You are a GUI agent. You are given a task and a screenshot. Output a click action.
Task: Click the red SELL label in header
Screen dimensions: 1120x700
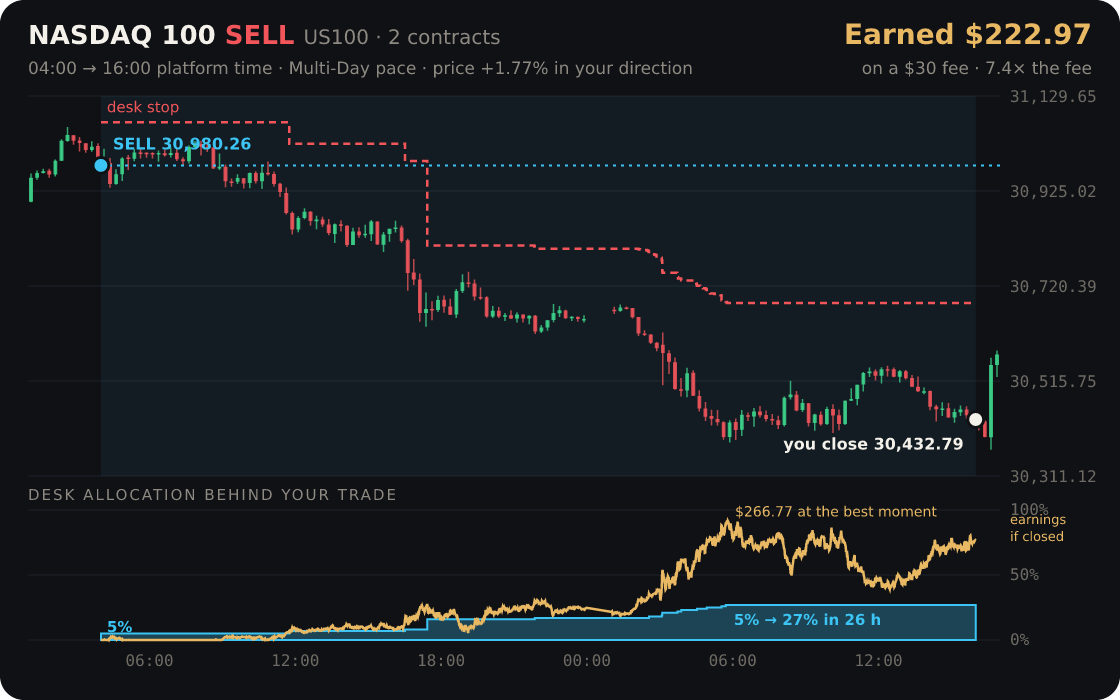259,35
